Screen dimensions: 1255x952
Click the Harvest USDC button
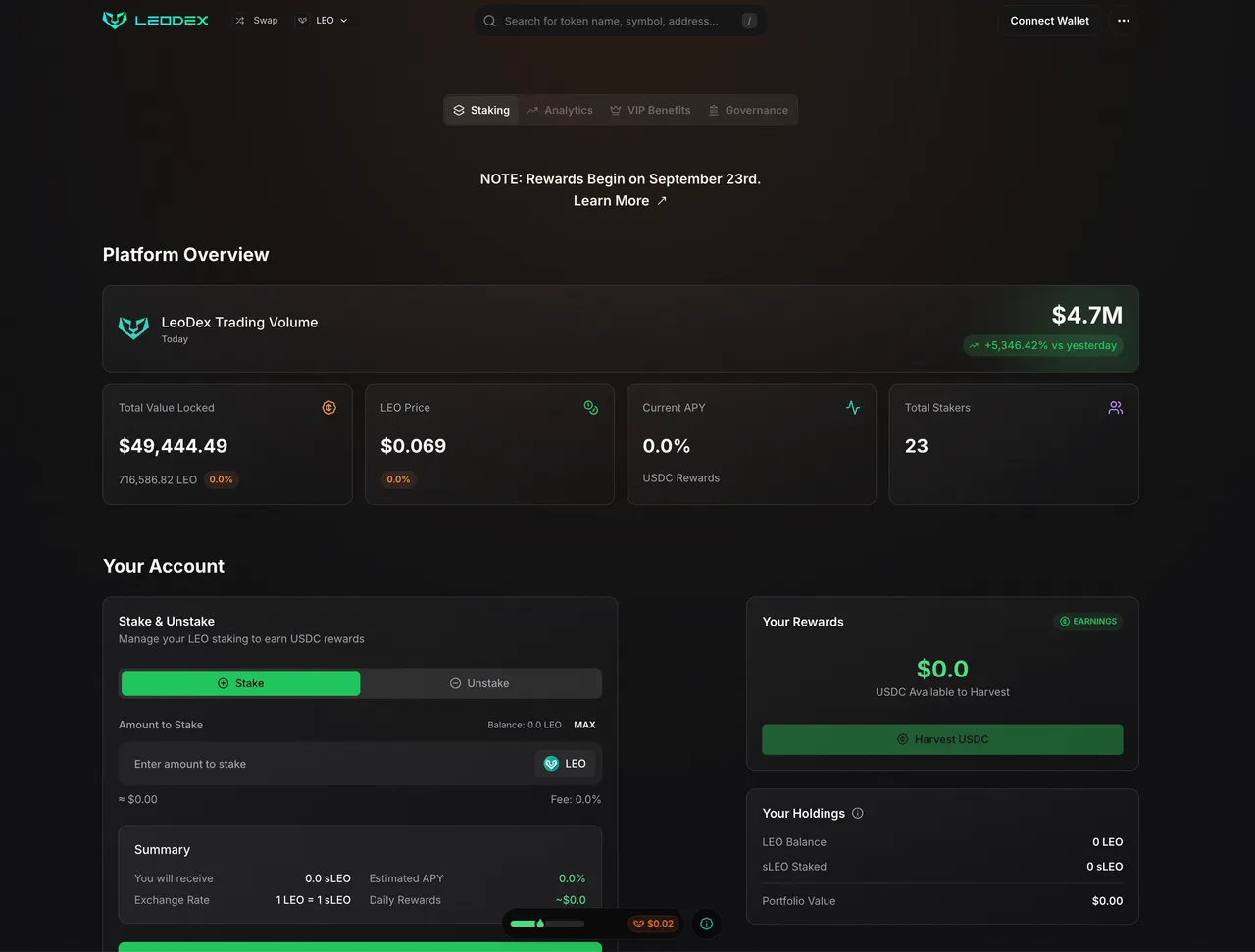pos(942,739)
